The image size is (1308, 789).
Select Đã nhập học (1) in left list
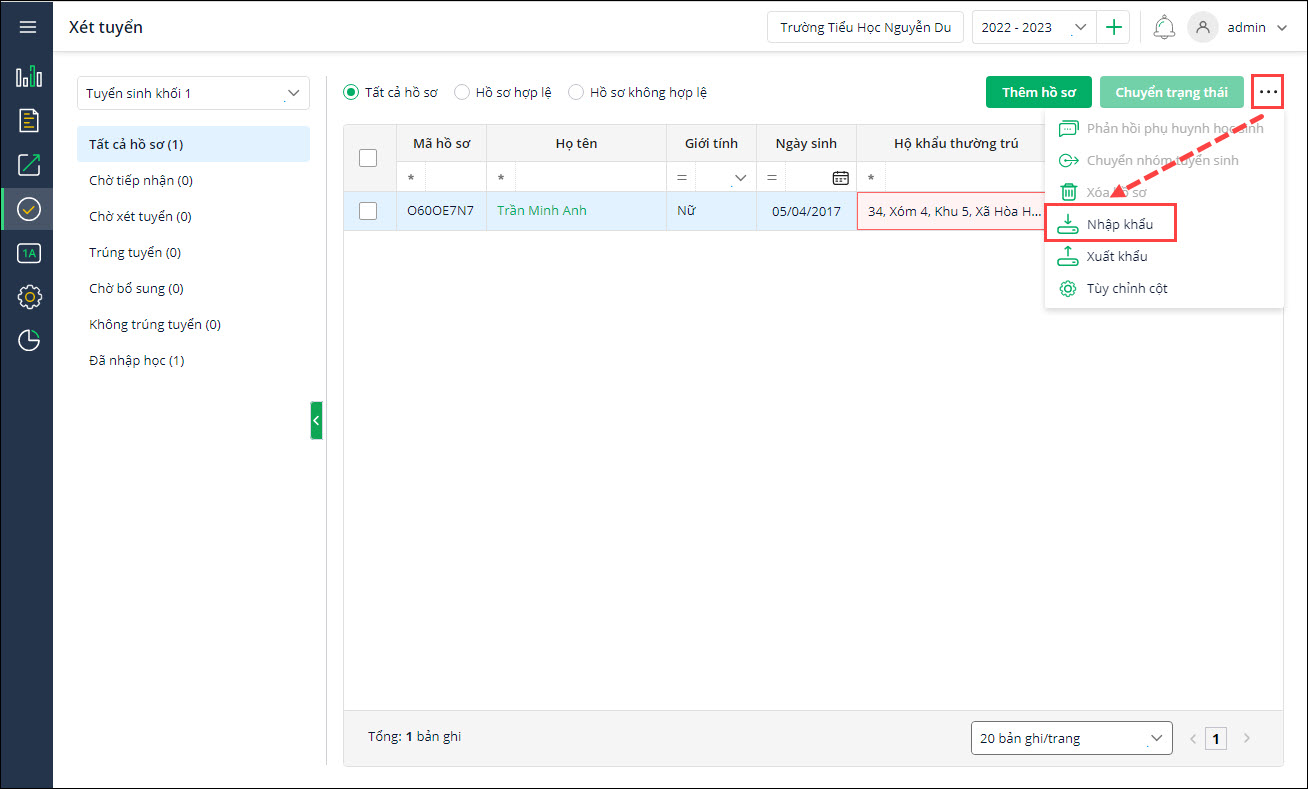[193, 360]
